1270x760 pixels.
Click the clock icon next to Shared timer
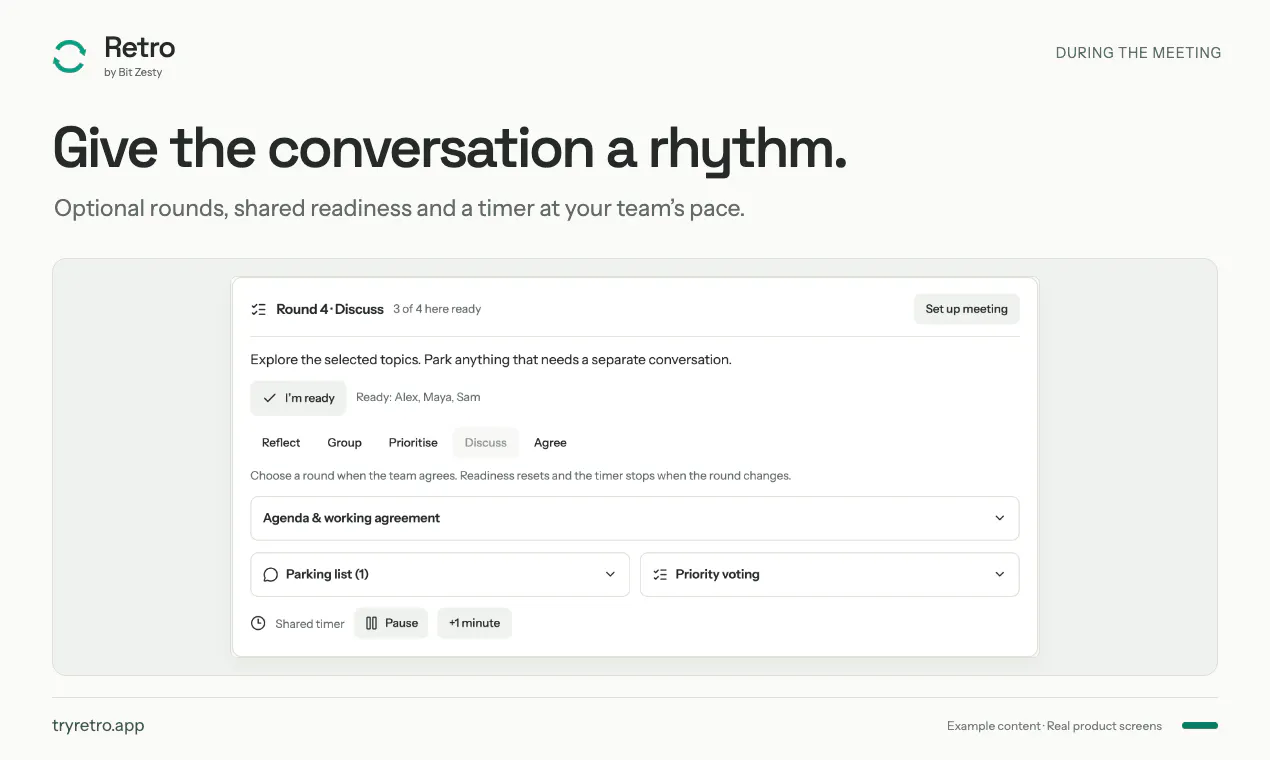pos(258,623)
